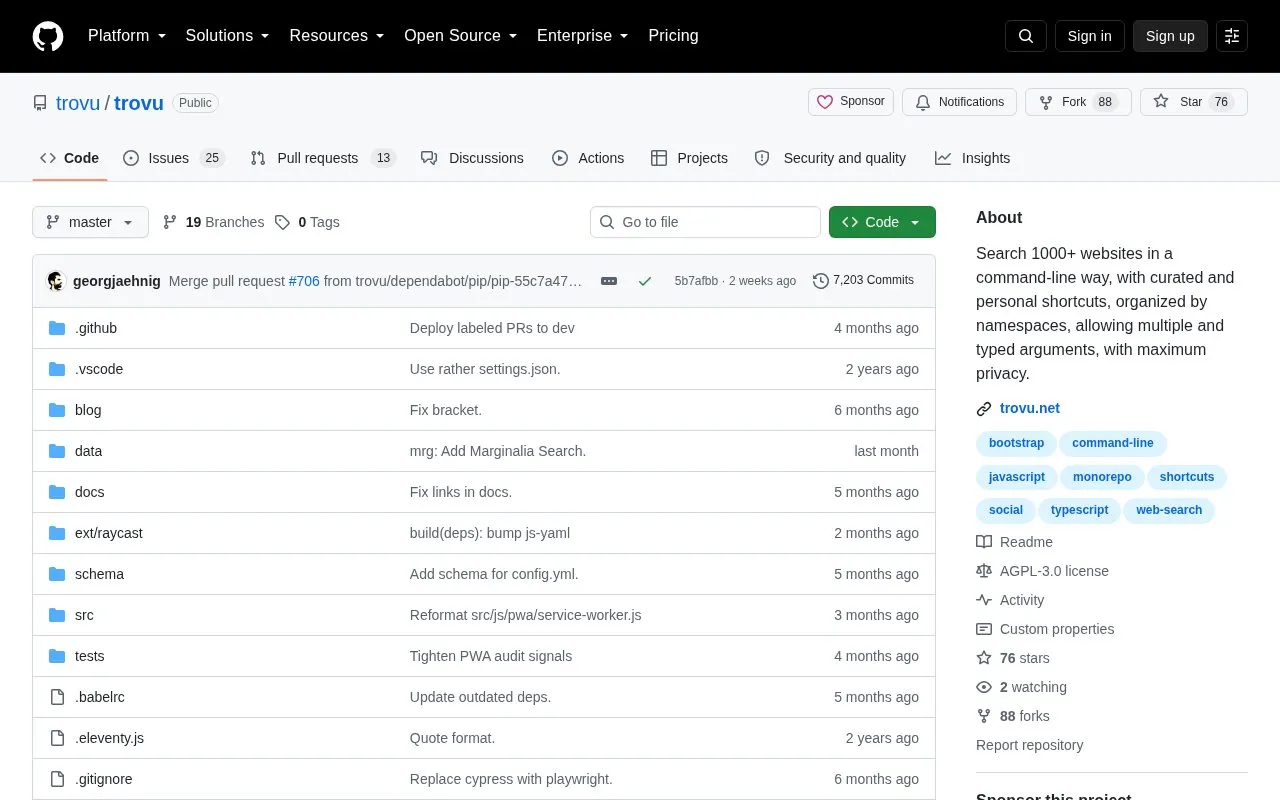This screenshot has width=1280, height=800.
Task: Click the heart Sponsor button
Action: [x=851, y=102]
